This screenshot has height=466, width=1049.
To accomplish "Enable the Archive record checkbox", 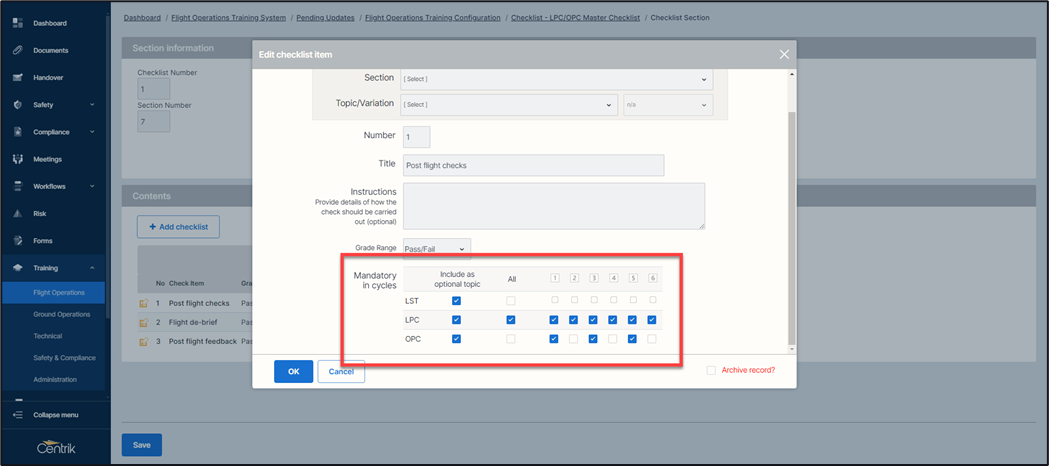I will pyautogui.click(x=711, y=370).
